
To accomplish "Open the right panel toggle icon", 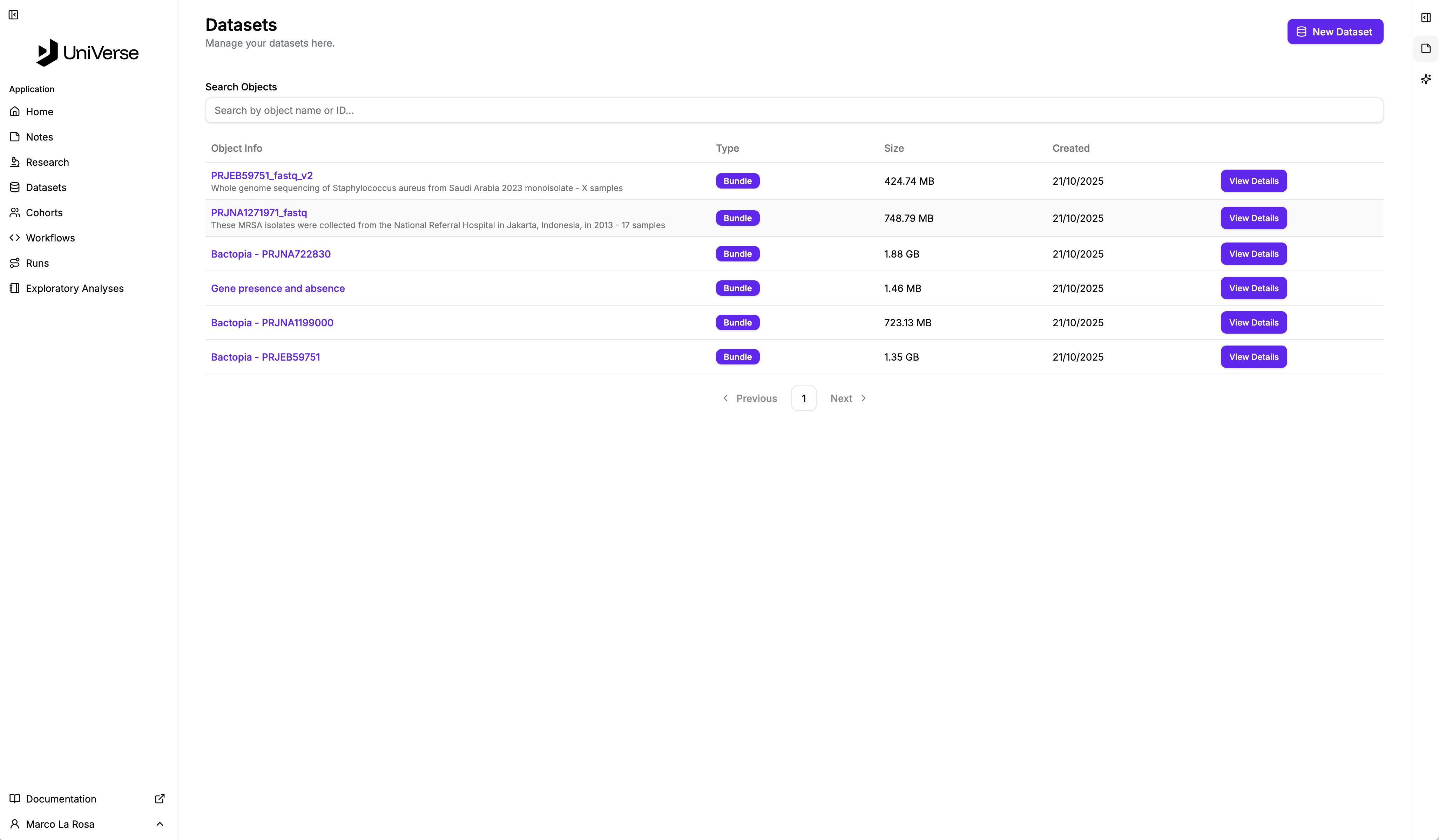I will (x=1425, y=18).
